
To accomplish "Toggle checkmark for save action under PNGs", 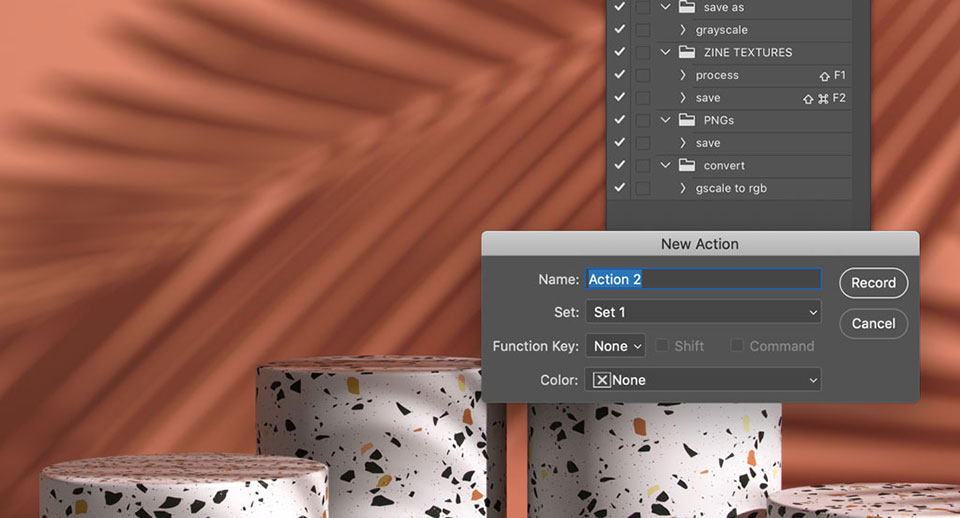I will pyautogui.click(x=620, y=143).
